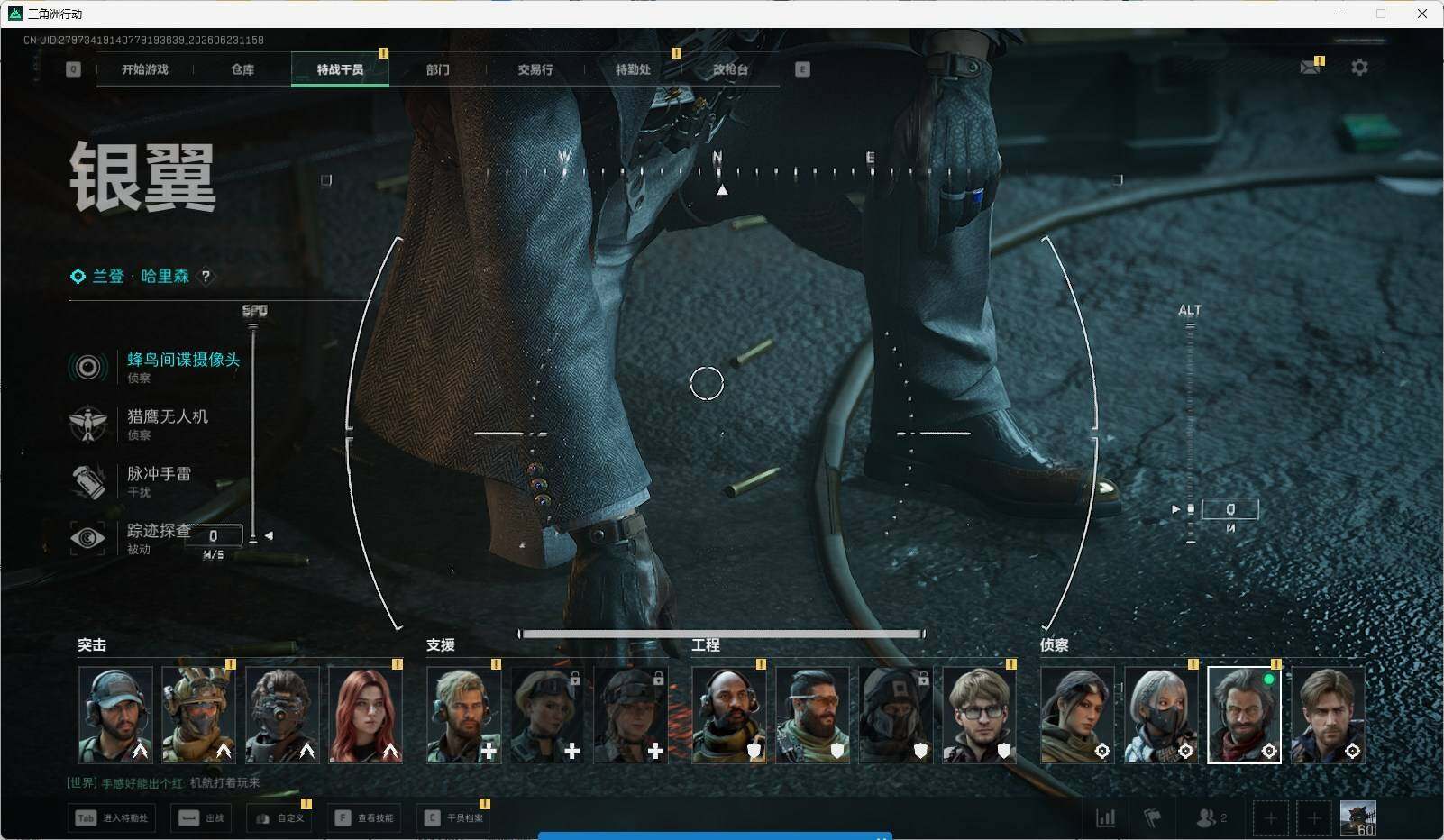Select the locked 支援 operator in the middle
This screenshot has width=1444, height=840.
pyautogui.click(x=547, y=715)
